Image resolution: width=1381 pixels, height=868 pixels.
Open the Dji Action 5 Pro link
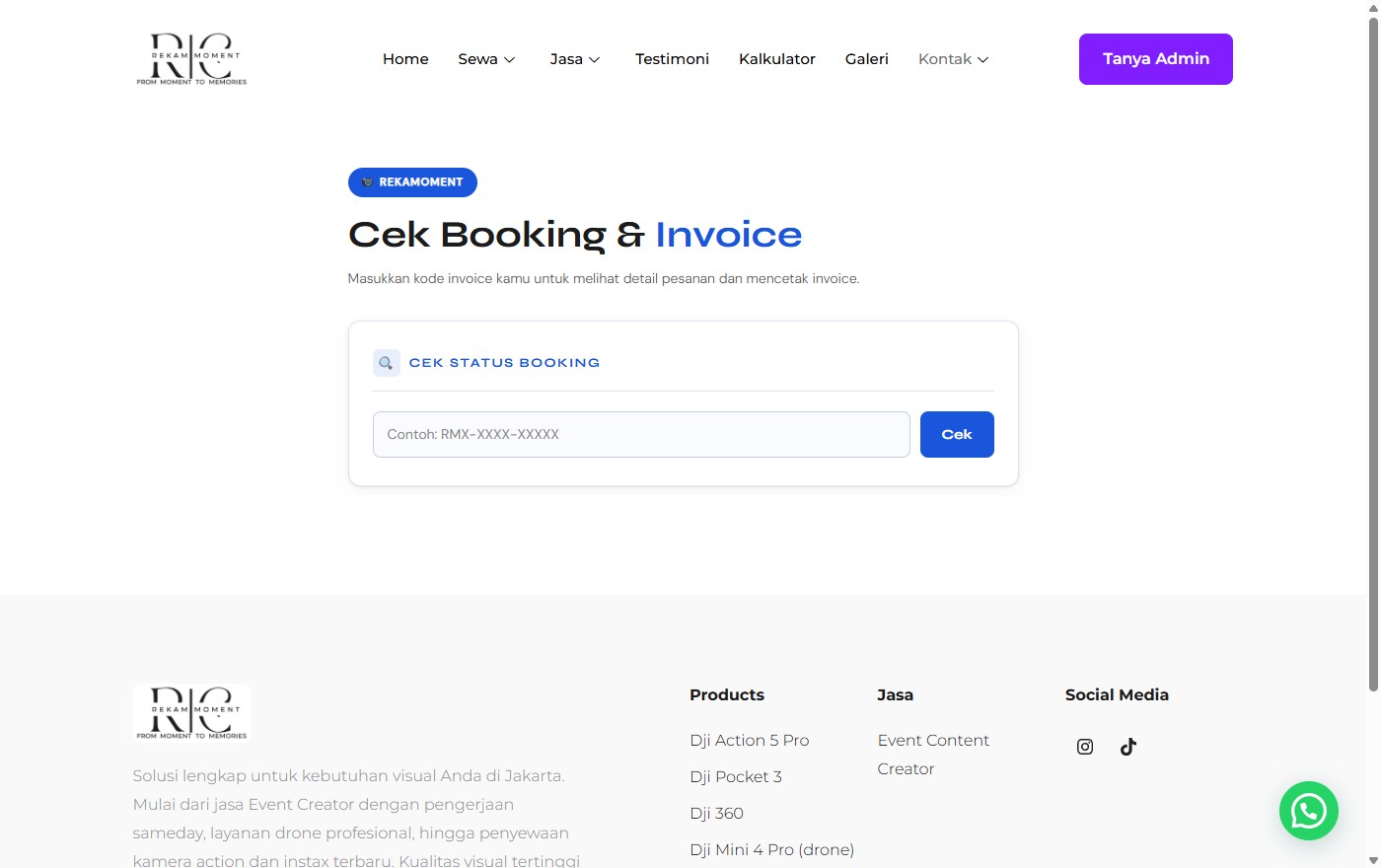pos(750,740)
